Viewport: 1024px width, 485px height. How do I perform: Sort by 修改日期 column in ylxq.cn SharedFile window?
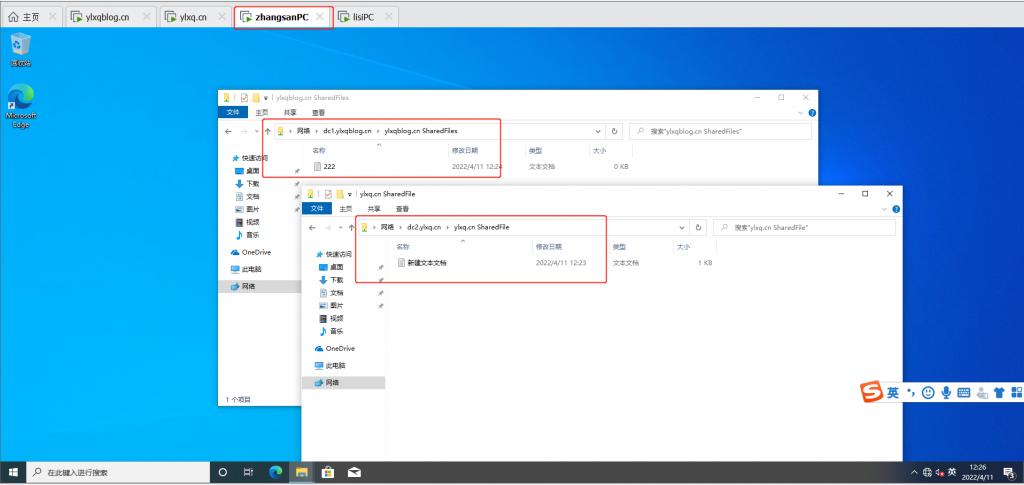(549, 247)
